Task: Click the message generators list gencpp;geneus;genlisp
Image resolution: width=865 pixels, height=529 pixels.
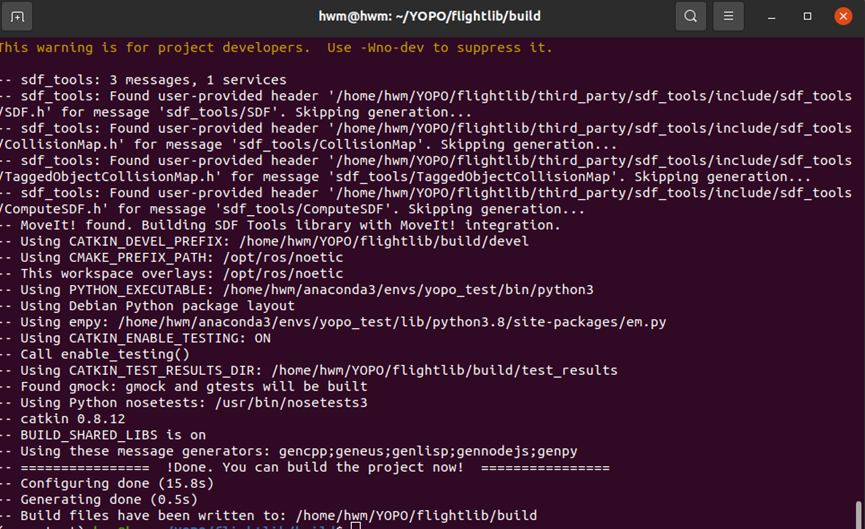Action: (x=428, y=451)
